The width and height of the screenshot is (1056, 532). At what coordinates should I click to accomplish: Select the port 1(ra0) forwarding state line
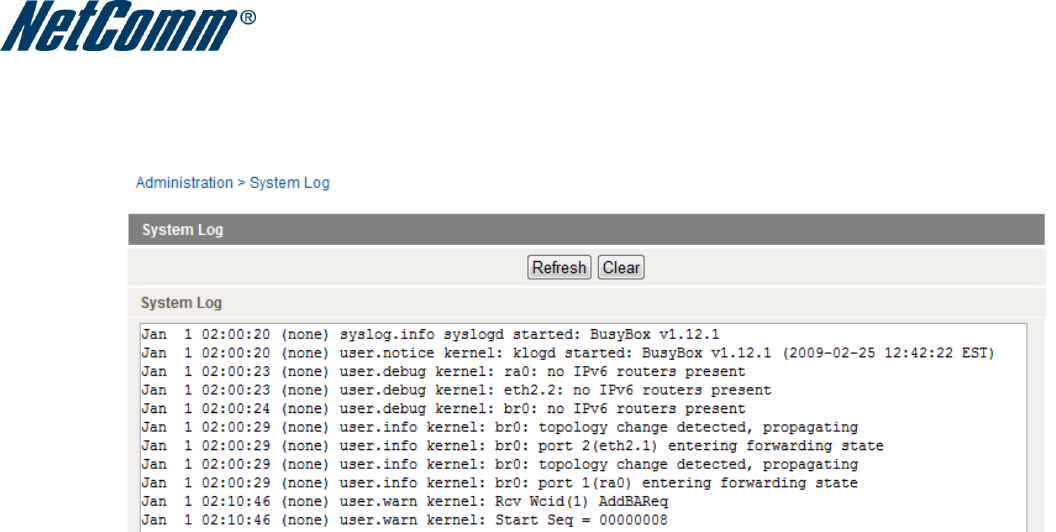pos(500,483)
